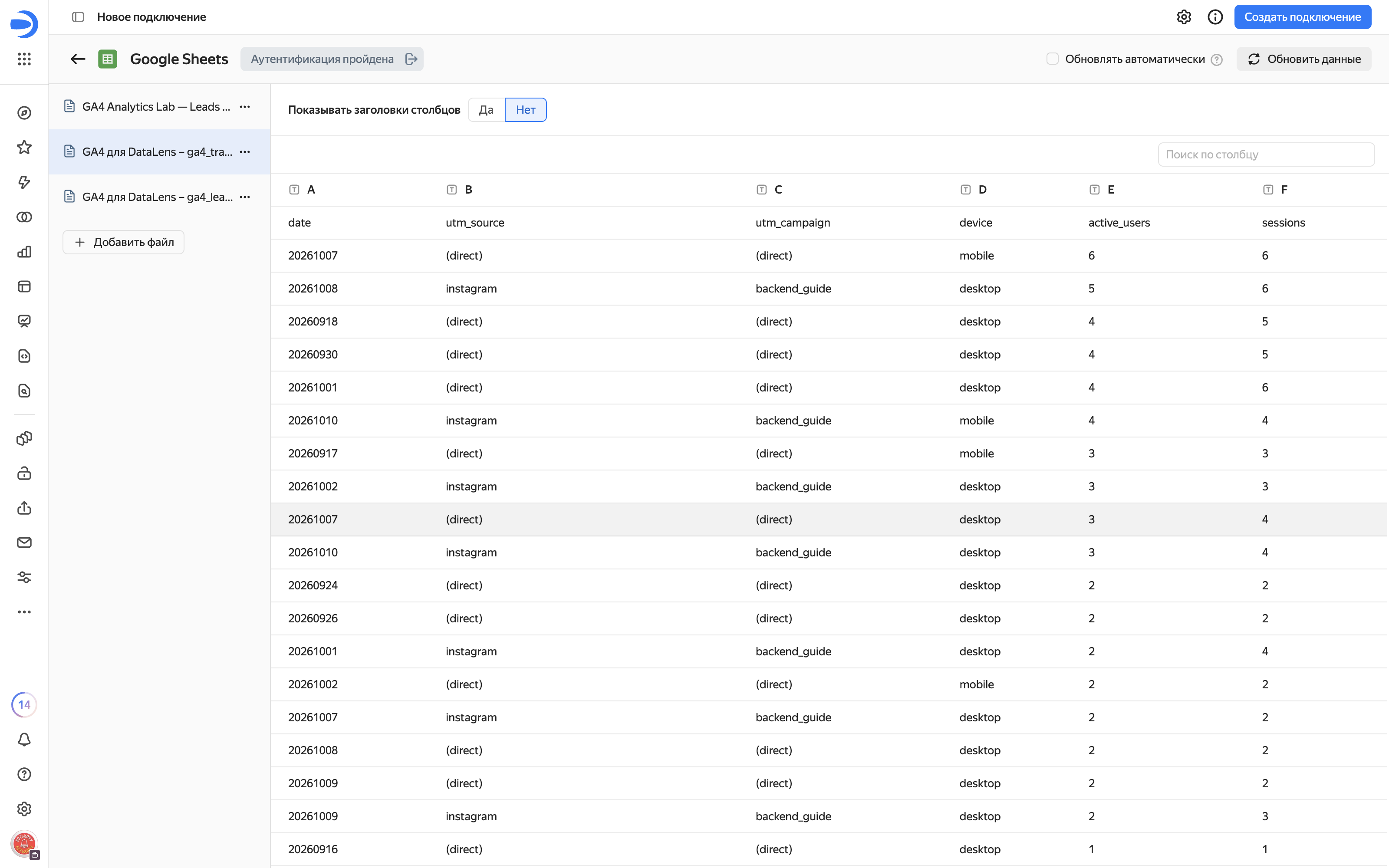
Task: Select 'Да' for showing column headers
Action: (486, 110)
